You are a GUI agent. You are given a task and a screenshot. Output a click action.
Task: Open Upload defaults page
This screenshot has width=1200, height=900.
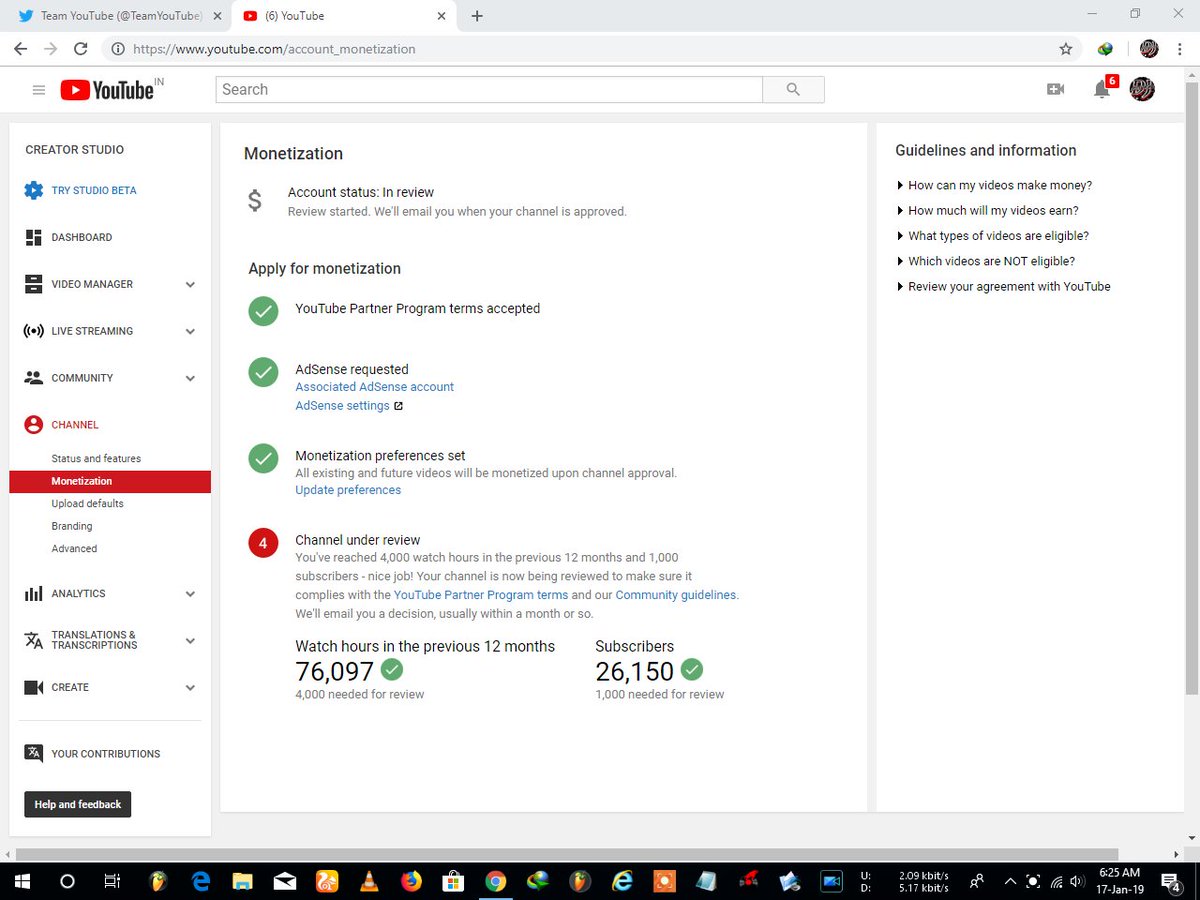(88, 503)
